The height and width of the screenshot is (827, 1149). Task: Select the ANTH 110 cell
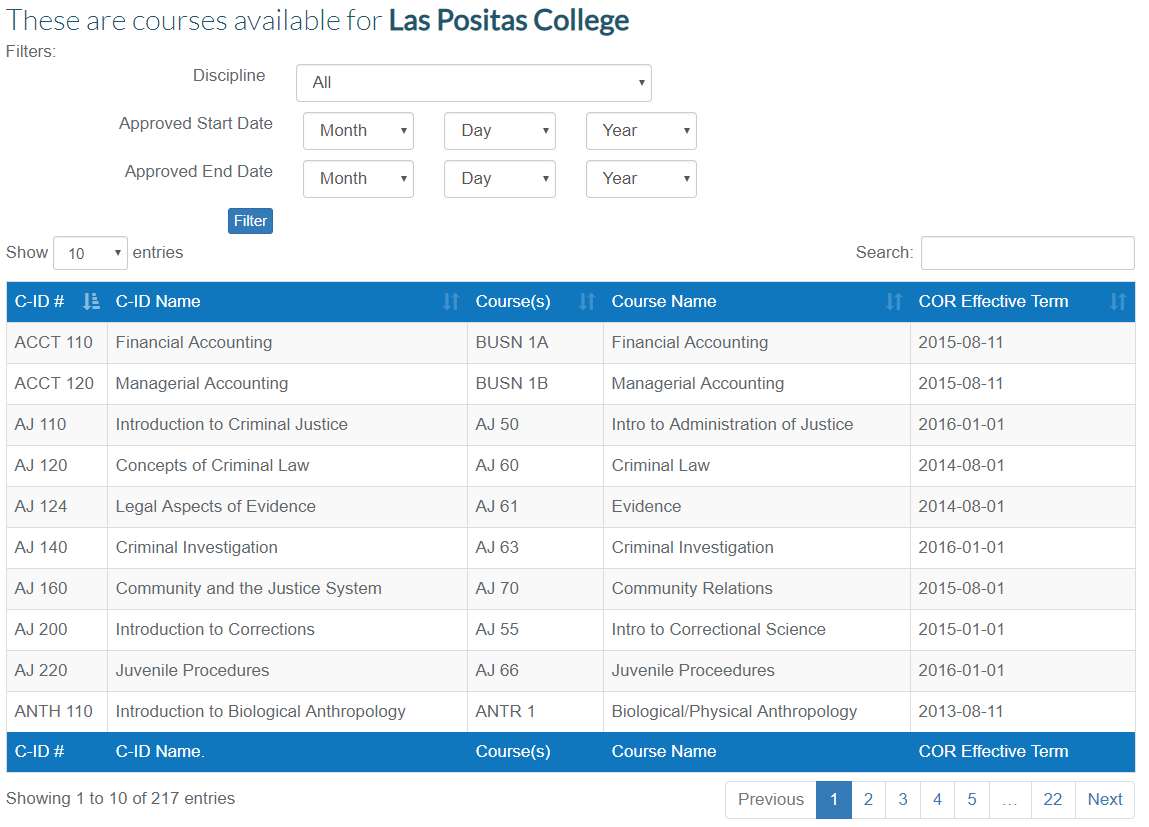57,712
